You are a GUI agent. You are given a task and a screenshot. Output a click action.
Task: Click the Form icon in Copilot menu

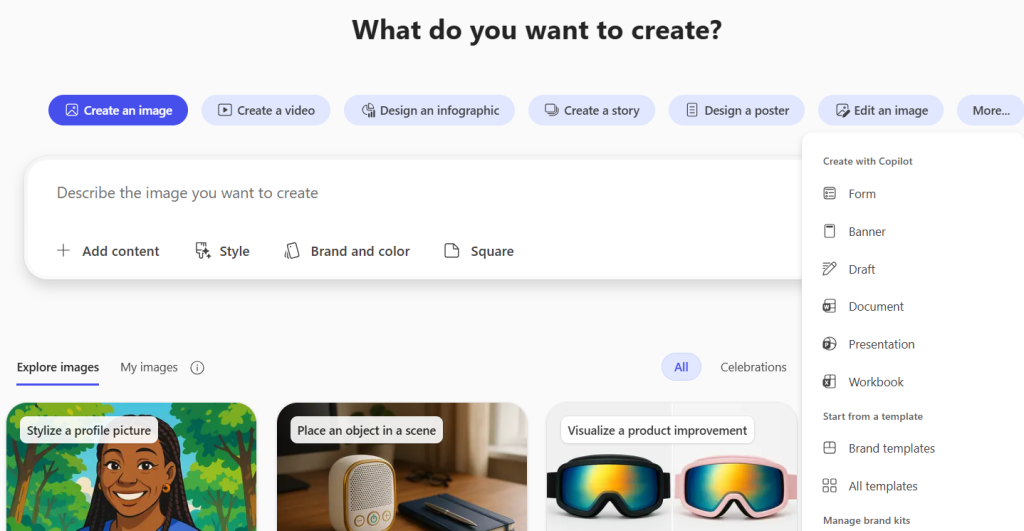tap(829, 194)
